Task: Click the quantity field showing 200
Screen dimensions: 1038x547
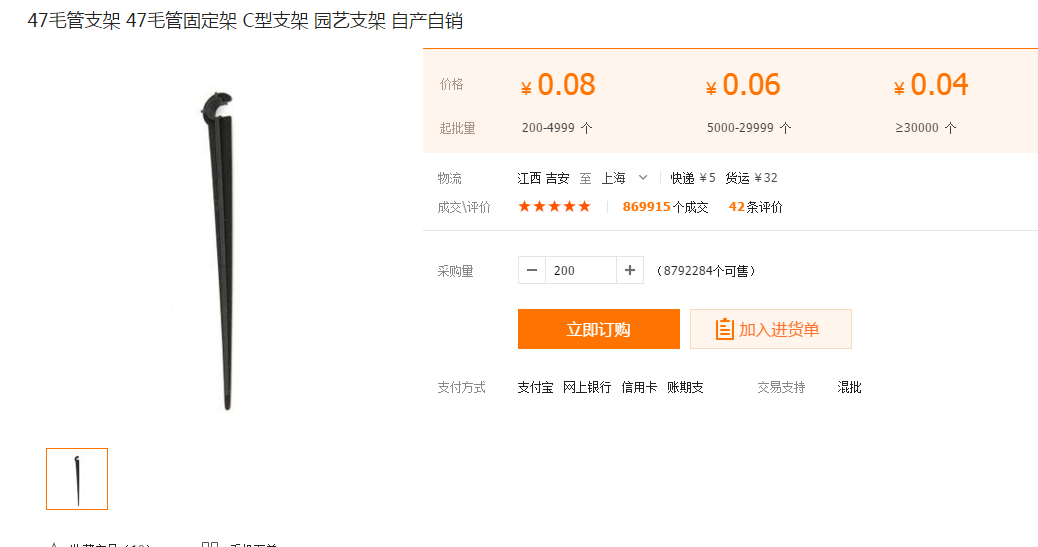Action: (580, 270)
